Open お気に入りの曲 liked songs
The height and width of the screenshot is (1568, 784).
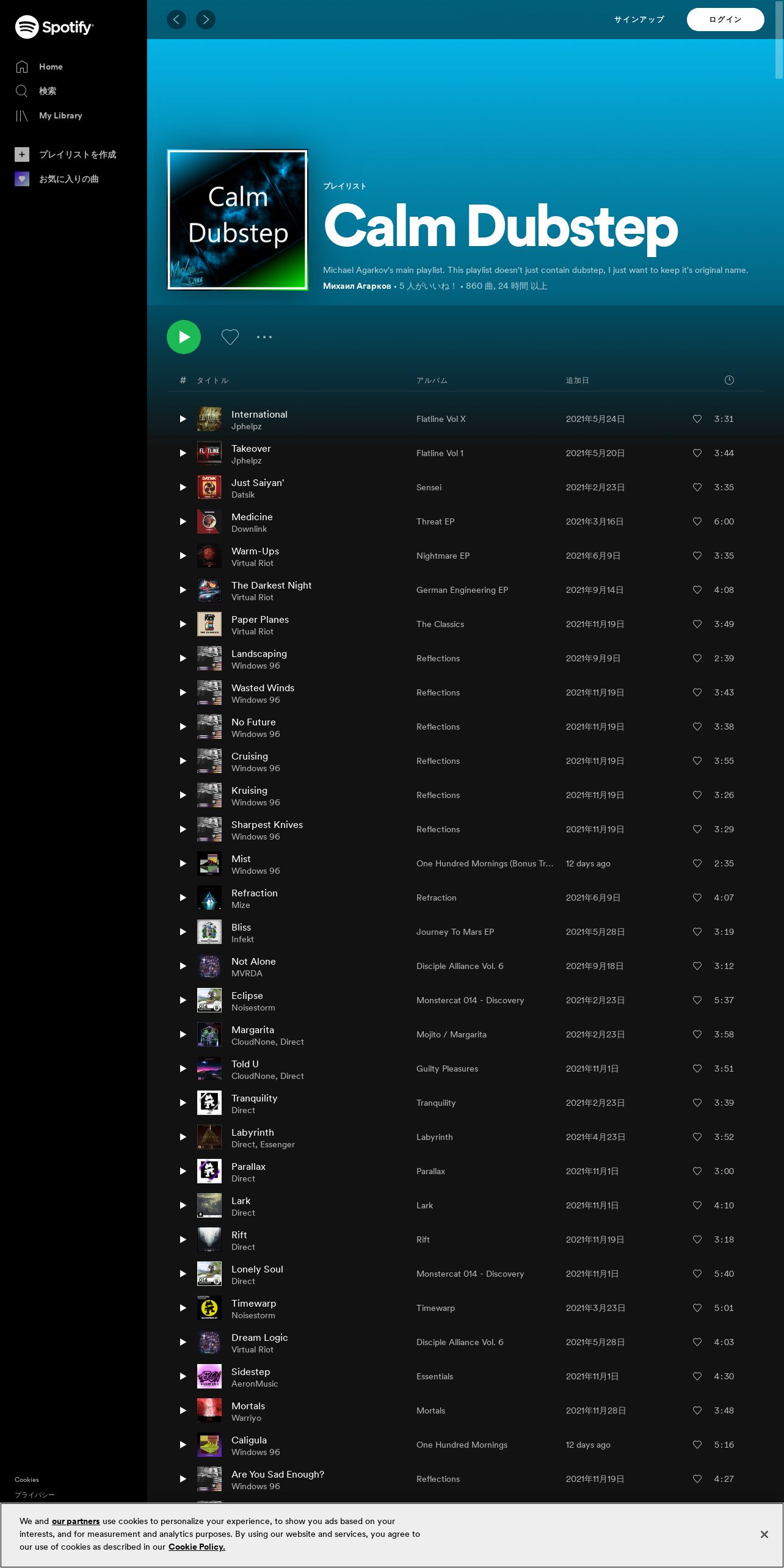click(x=57, y=179)
